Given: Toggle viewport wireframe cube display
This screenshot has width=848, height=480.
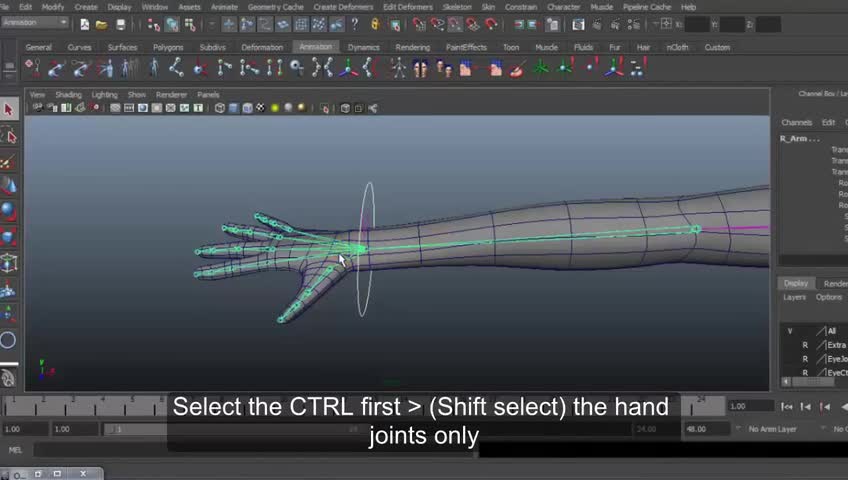Looking at the screenshot, I should coord(220,108).
